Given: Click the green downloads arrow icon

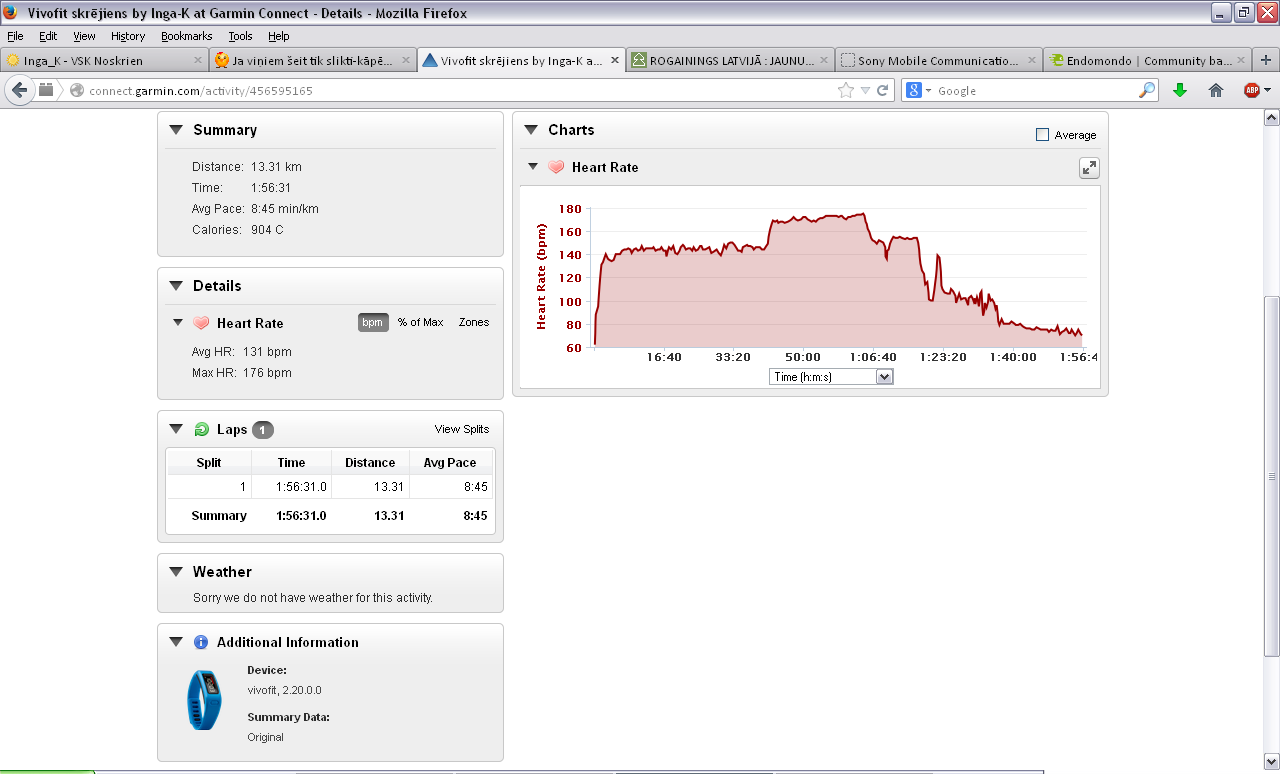Looking at the screenshot, I should (x=1179, y=90).
